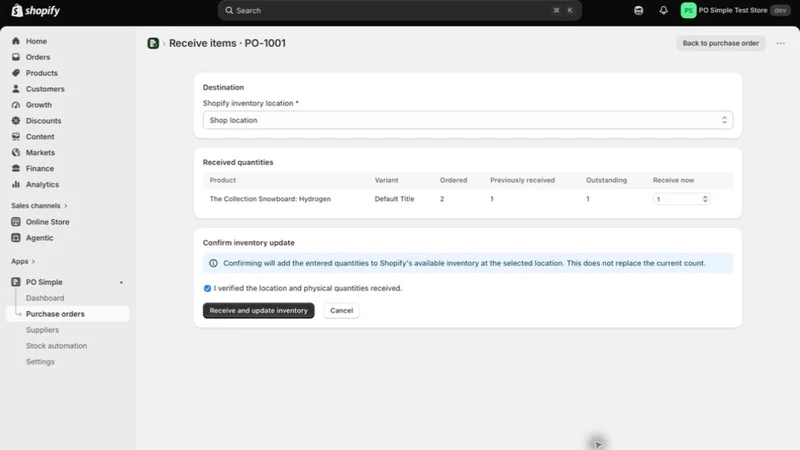Click the 'Outstanding' column header
The height and width of the screenshot is (450, 800).
606,180
